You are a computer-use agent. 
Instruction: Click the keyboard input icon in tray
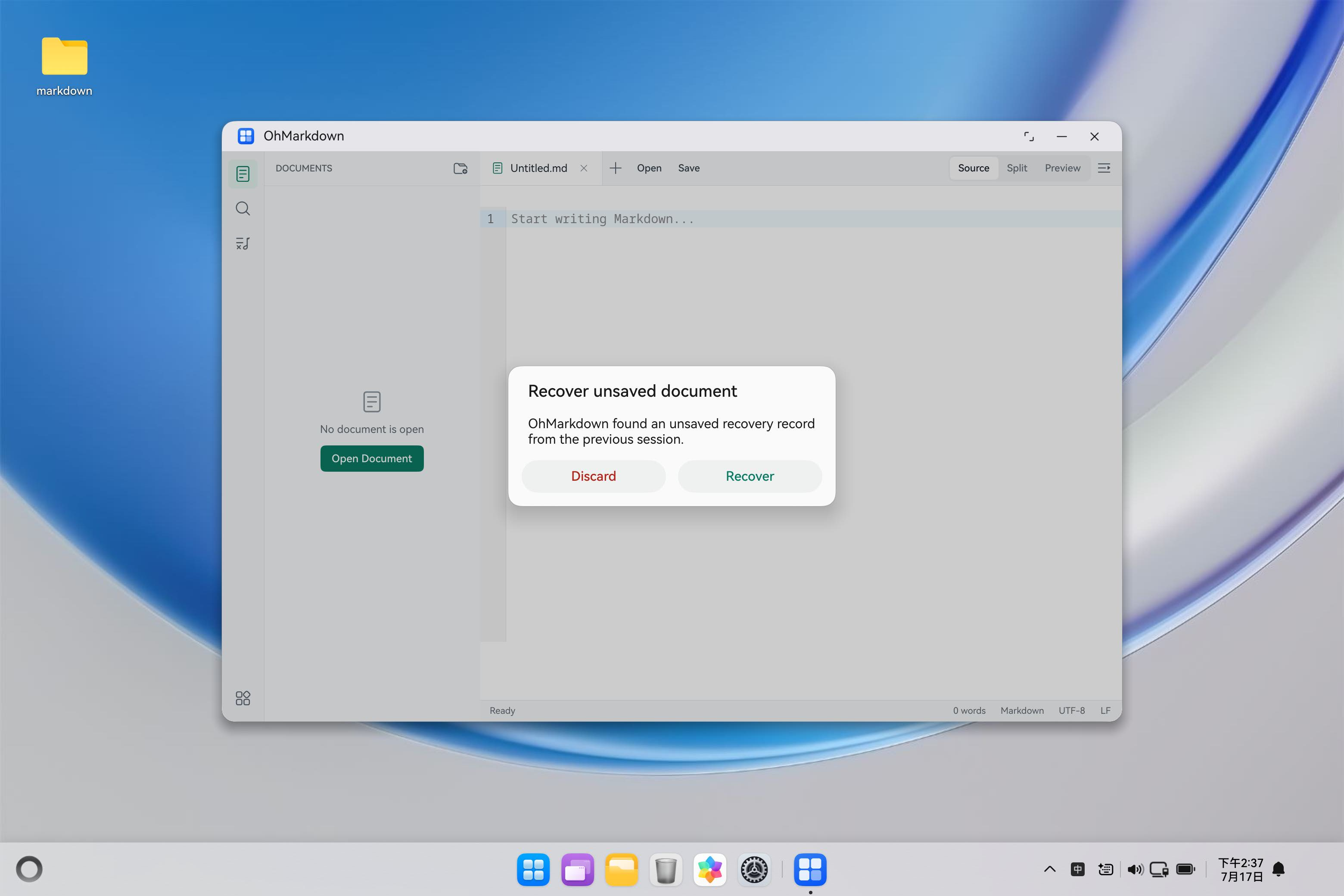click(x=1106, y=869)
